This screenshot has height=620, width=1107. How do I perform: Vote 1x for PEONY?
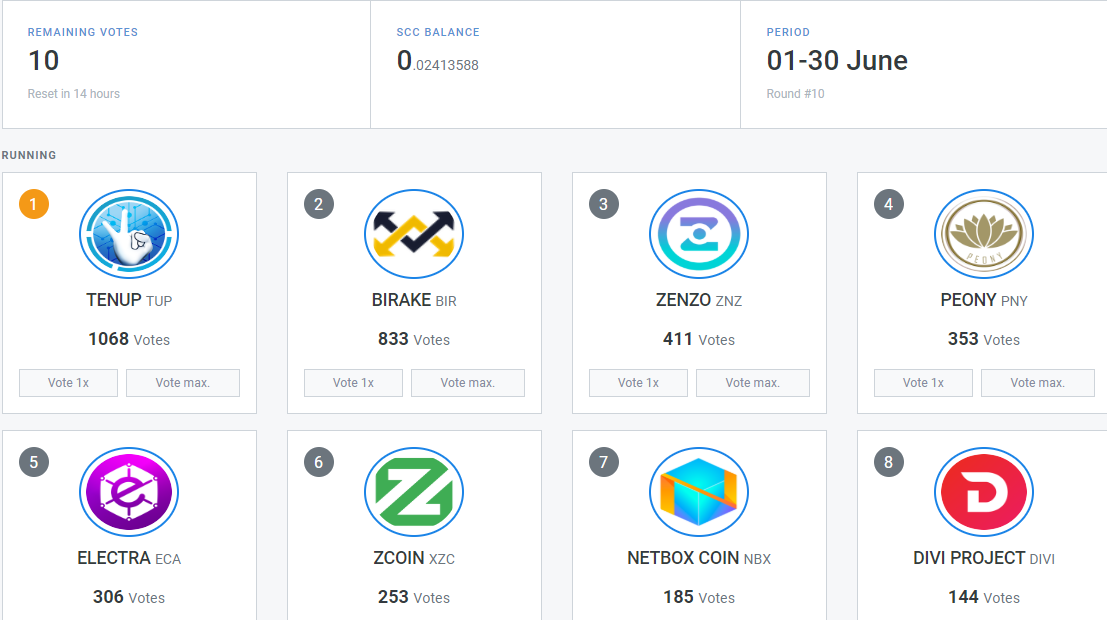pos(923,383)
